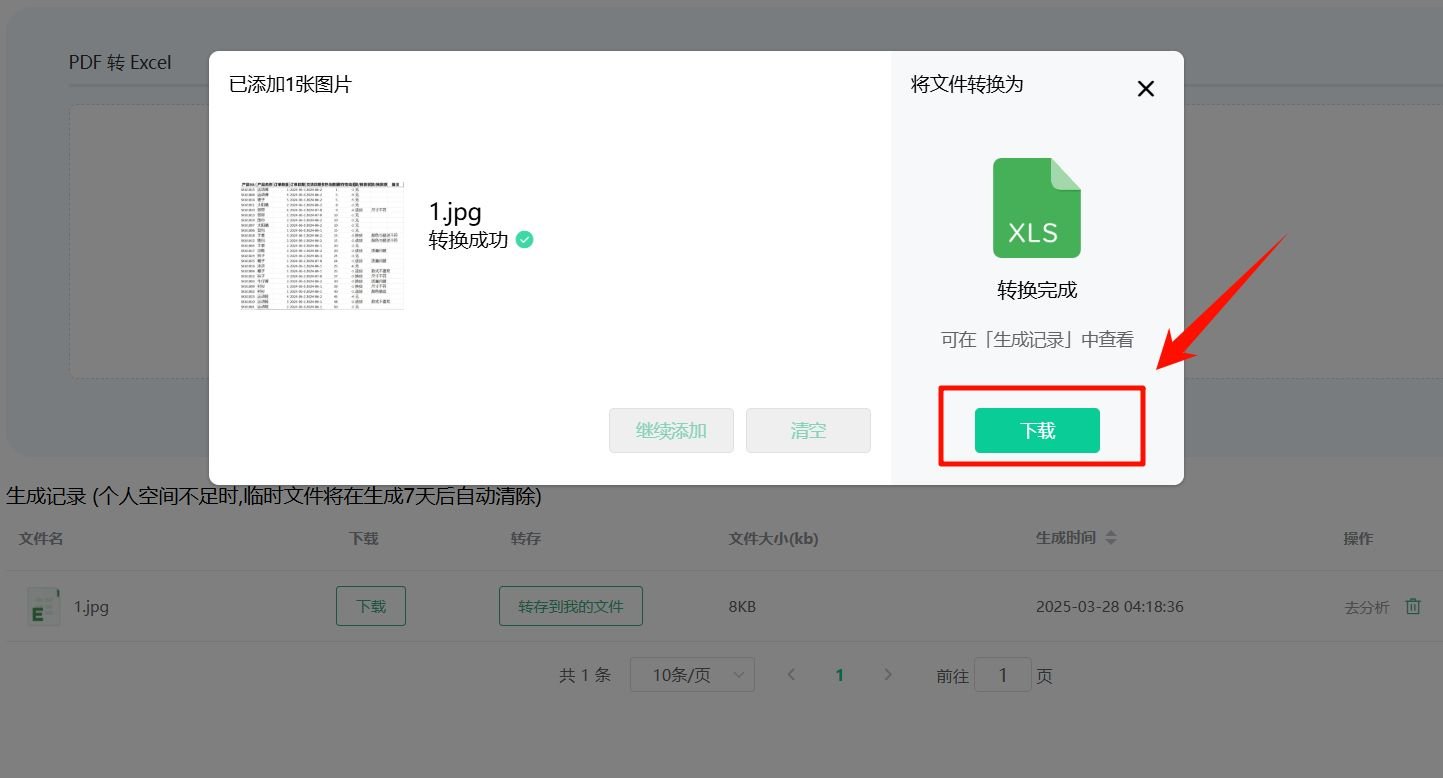Click the Excel file icon beside 1.jpg record

point(42,605)
